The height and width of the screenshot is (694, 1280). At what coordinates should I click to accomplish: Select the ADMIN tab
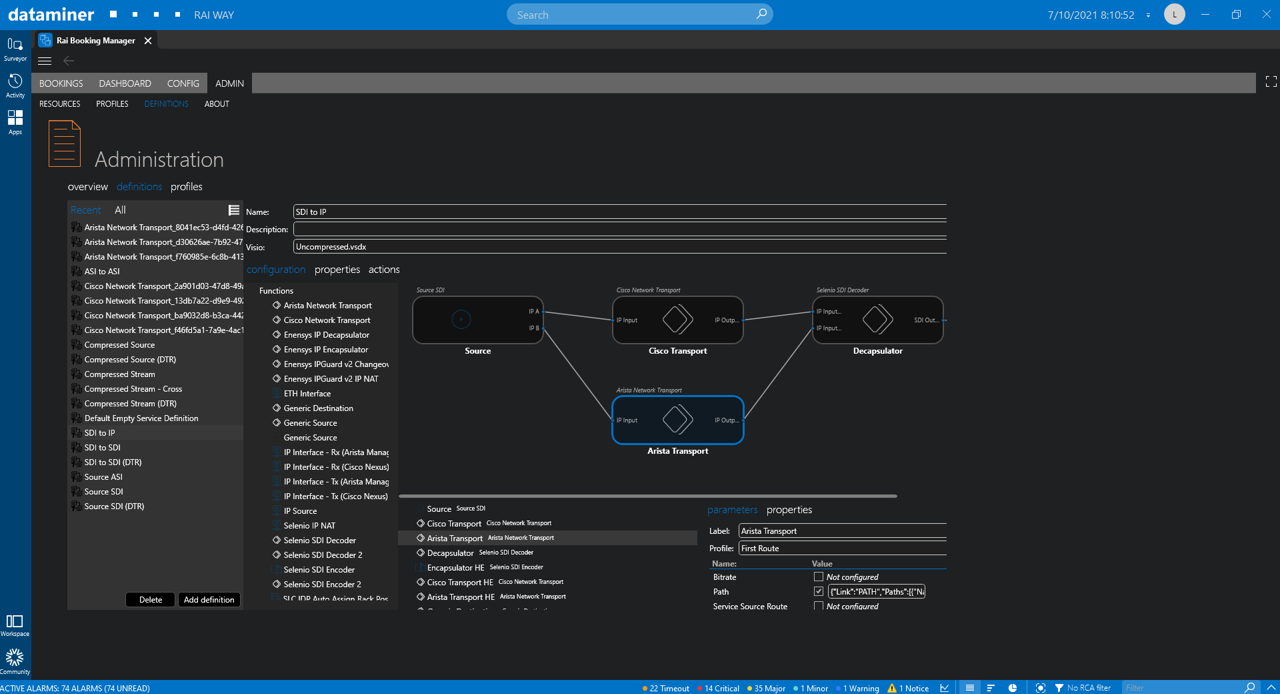point(229,83)
